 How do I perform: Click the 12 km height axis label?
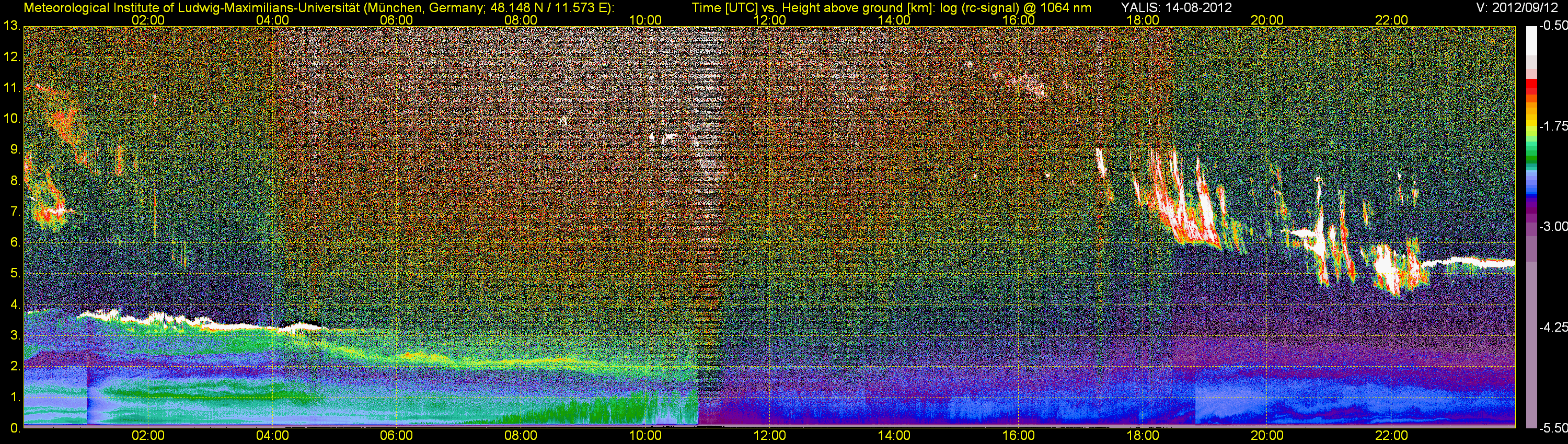coord(11,57)
